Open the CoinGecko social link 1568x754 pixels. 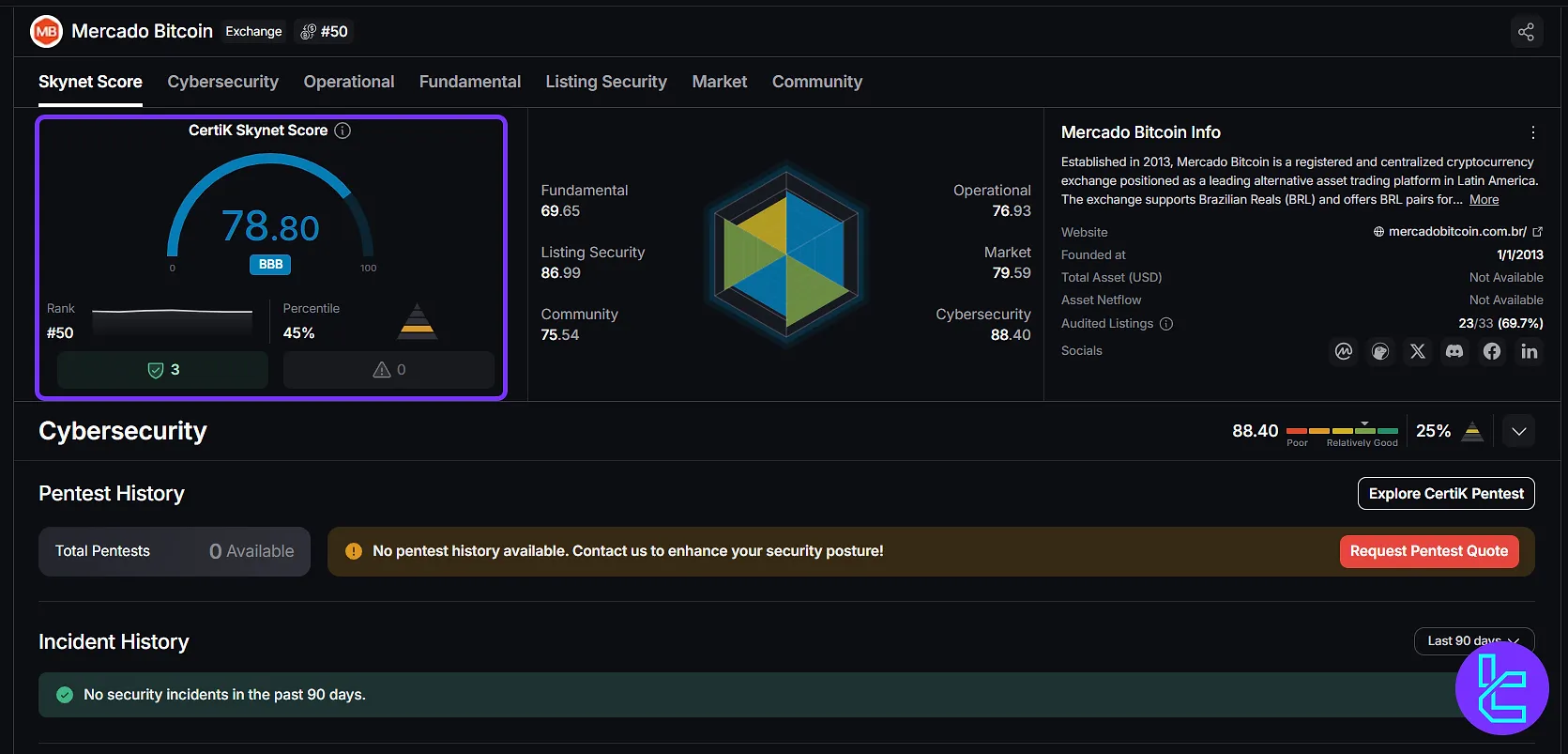click(1380, 351)
